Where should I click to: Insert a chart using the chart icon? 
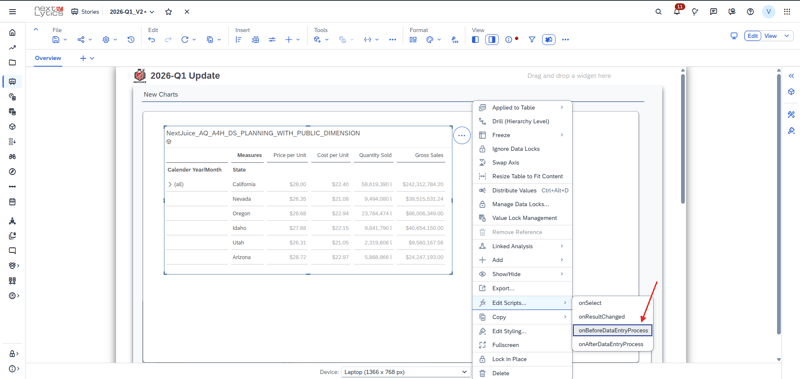[239, 39]
